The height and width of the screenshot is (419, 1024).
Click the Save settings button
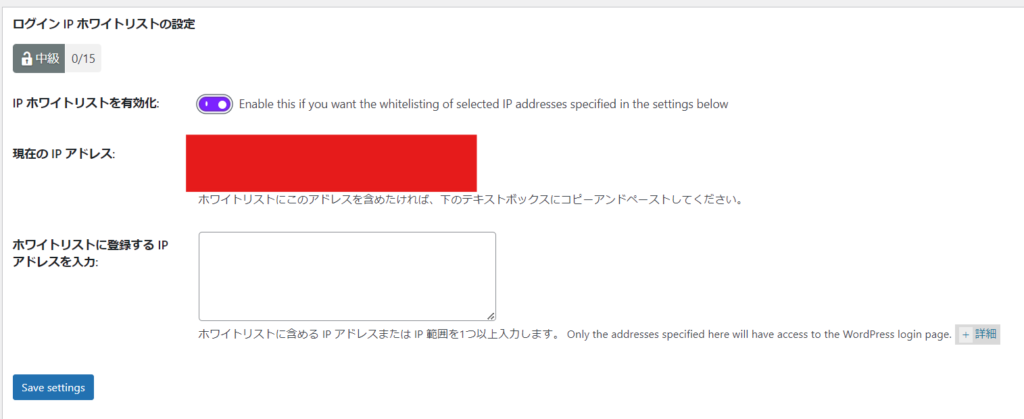[x=53, y=387]
